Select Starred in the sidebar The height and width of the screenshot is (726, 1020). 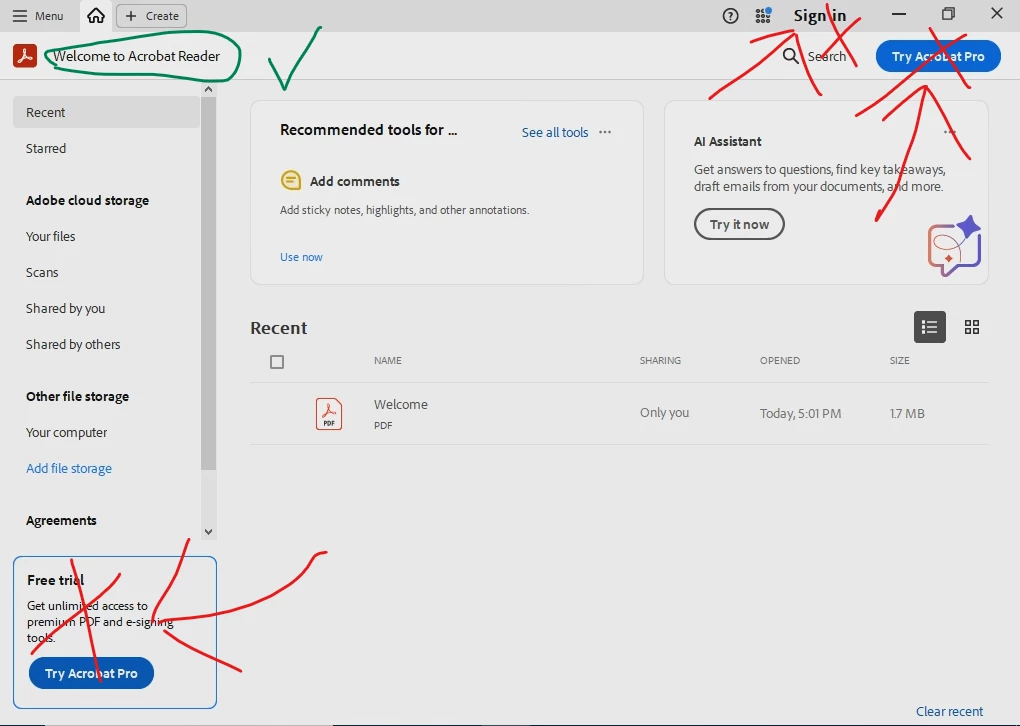point(46,148)
